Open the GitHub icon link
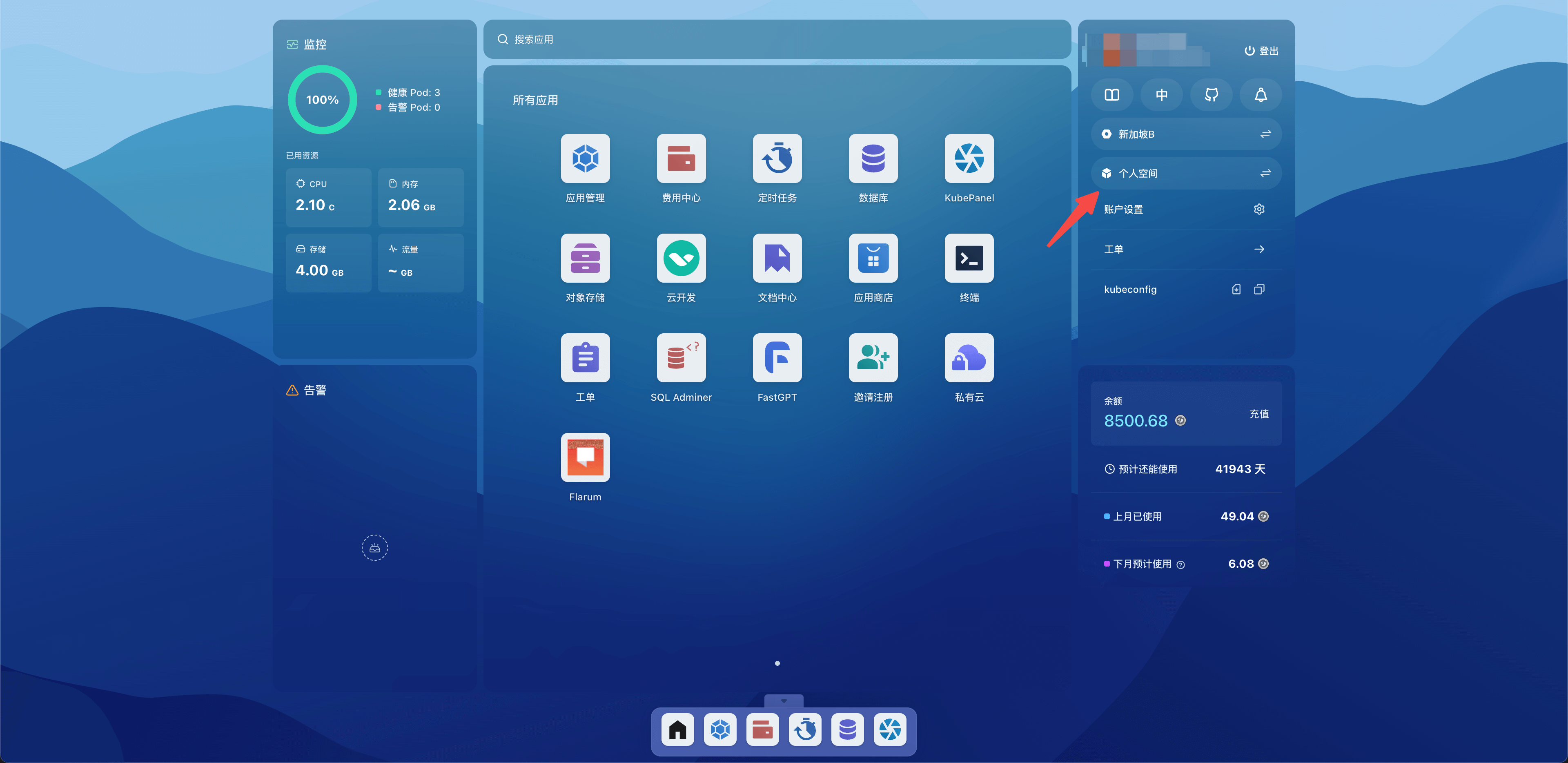 (x=1211, y=95)
